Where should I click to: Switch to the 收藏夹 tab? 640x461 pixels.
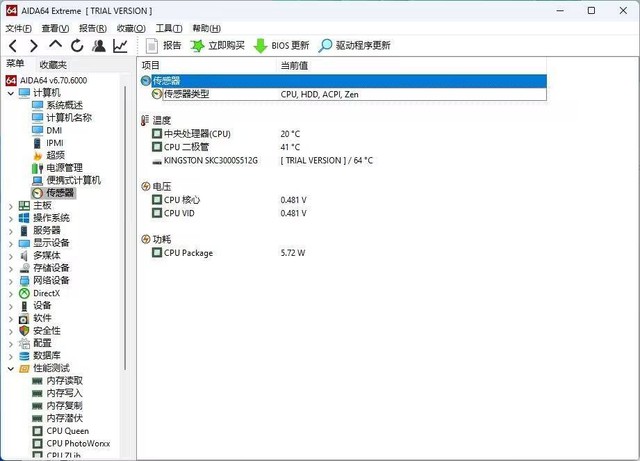[53, 65]
